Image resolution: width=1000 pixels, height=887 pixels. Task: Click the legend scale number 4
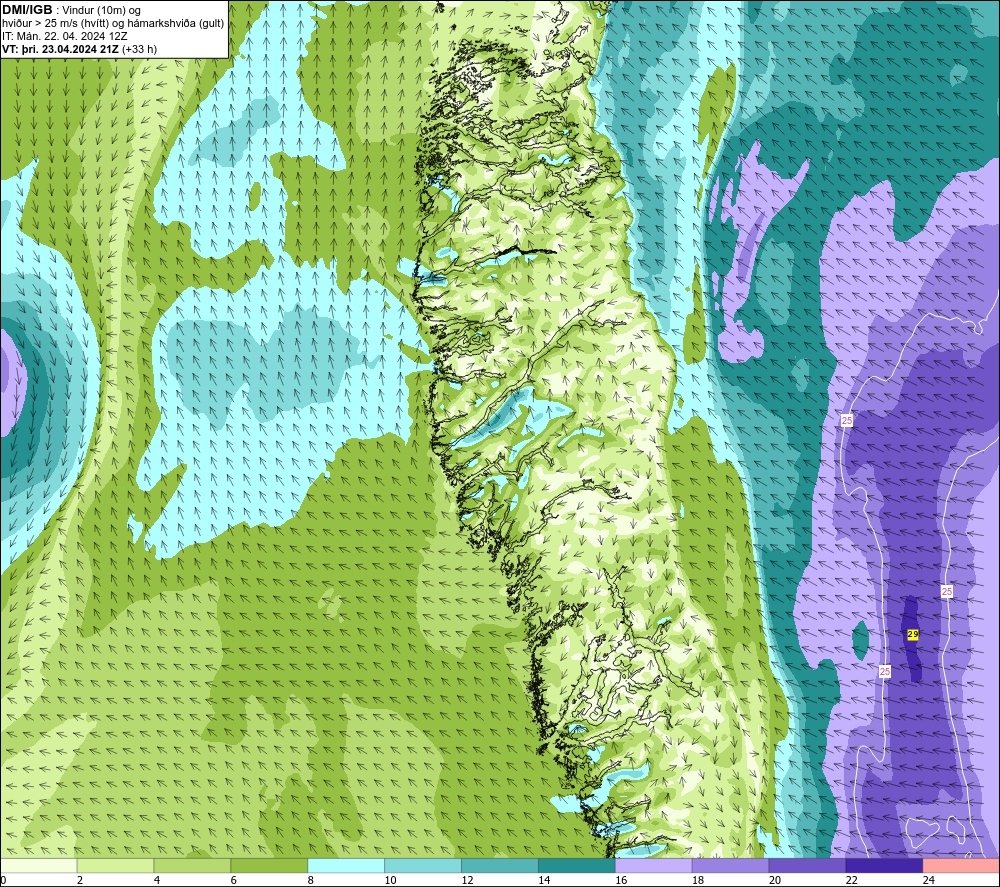pos(157,880)
